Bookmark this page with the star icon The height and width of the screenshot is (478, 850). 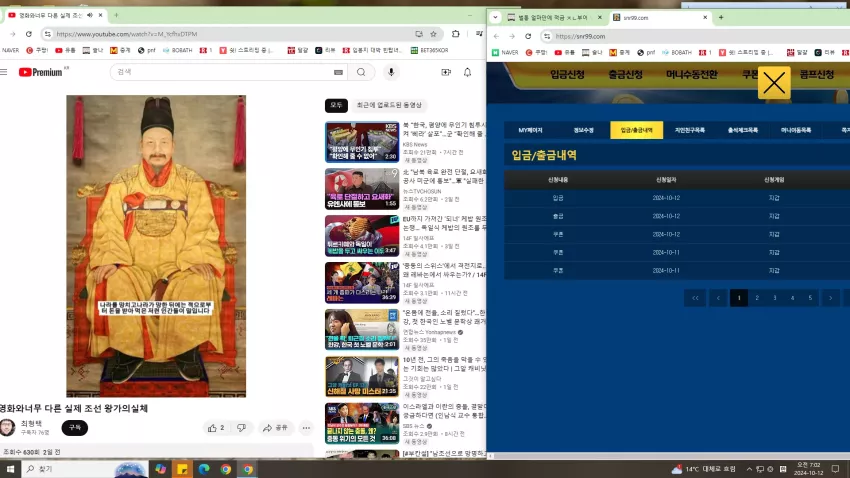pos(433,34)
